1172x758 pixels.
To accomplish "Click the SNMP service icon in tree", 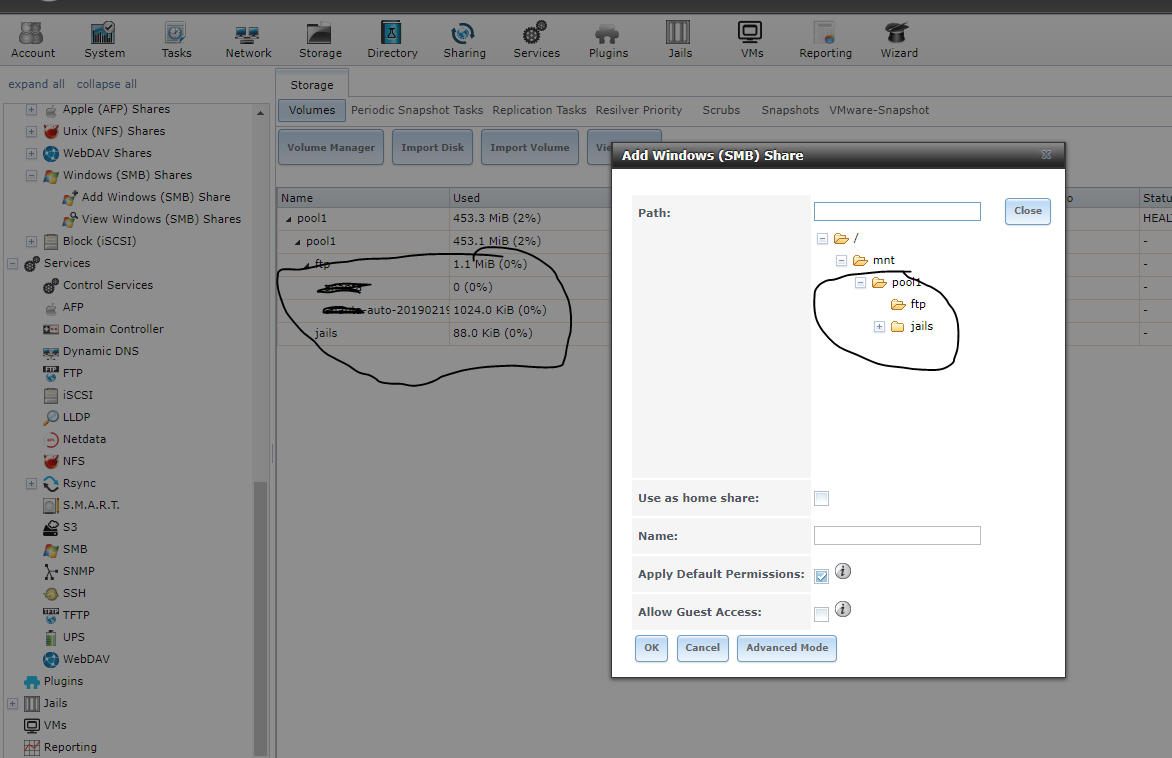I will tap(51, 571).
